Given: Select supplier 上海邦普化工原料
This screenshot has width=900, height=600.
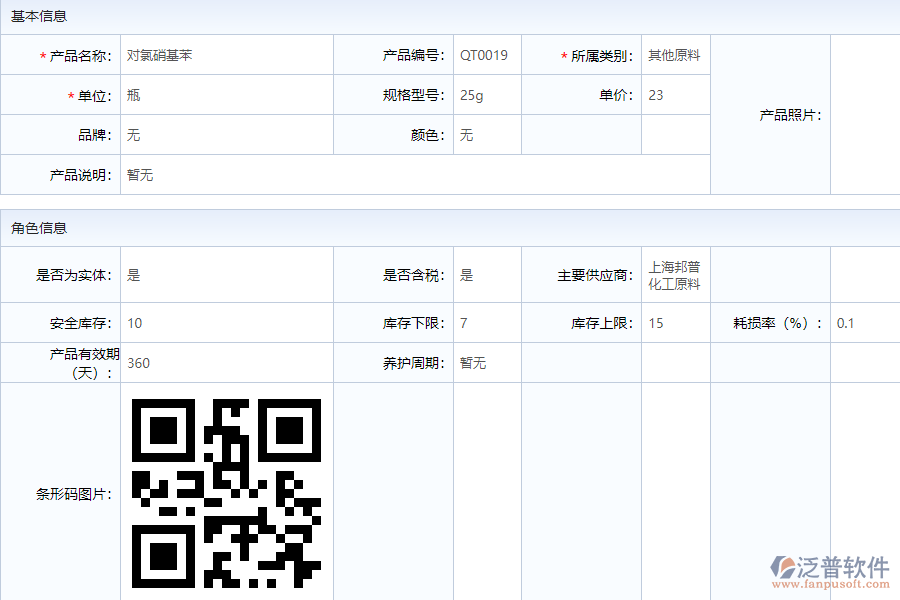Looking at the screenshot, I should point(675,273).
